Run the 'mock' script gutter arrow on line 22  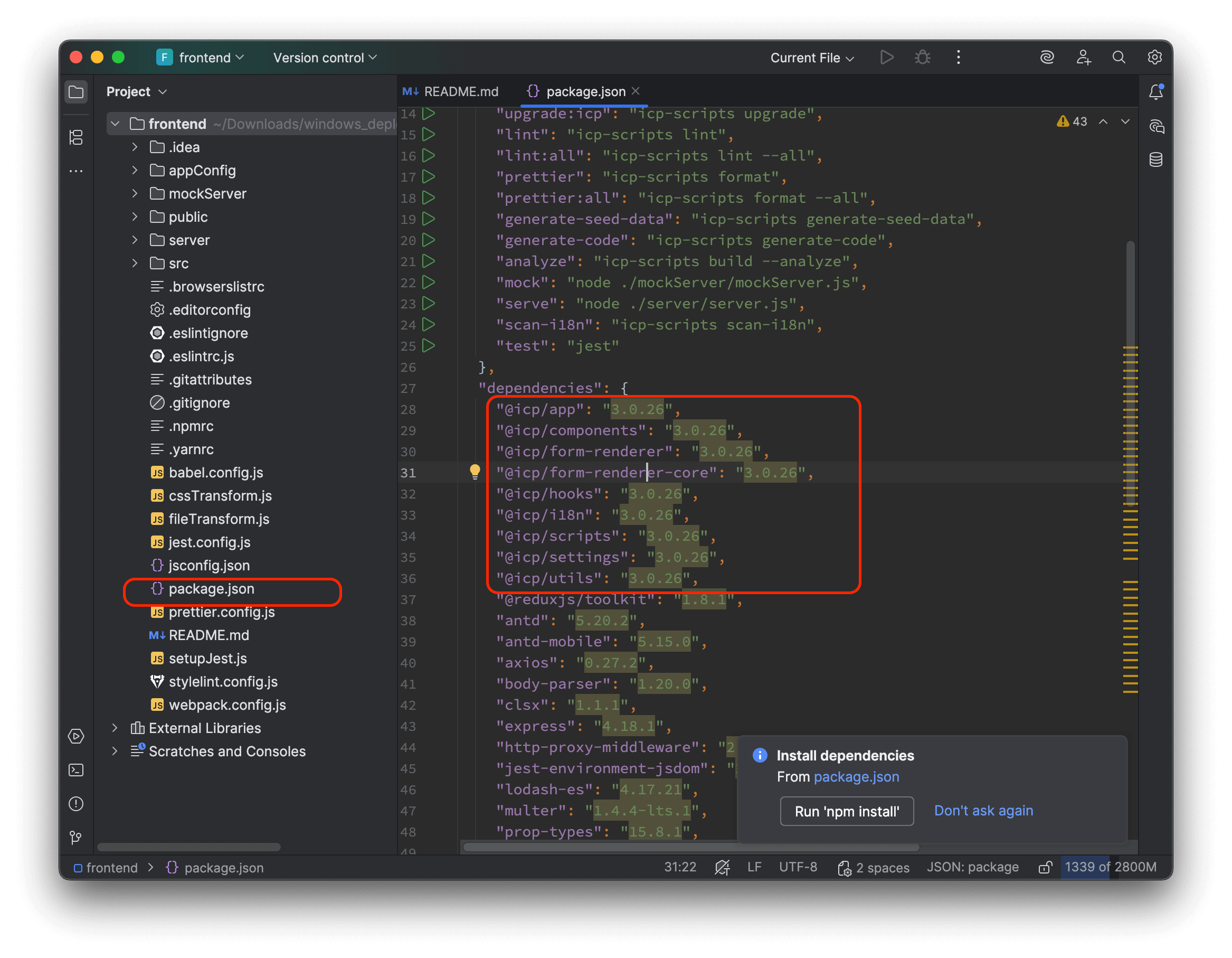pos(429,282)
